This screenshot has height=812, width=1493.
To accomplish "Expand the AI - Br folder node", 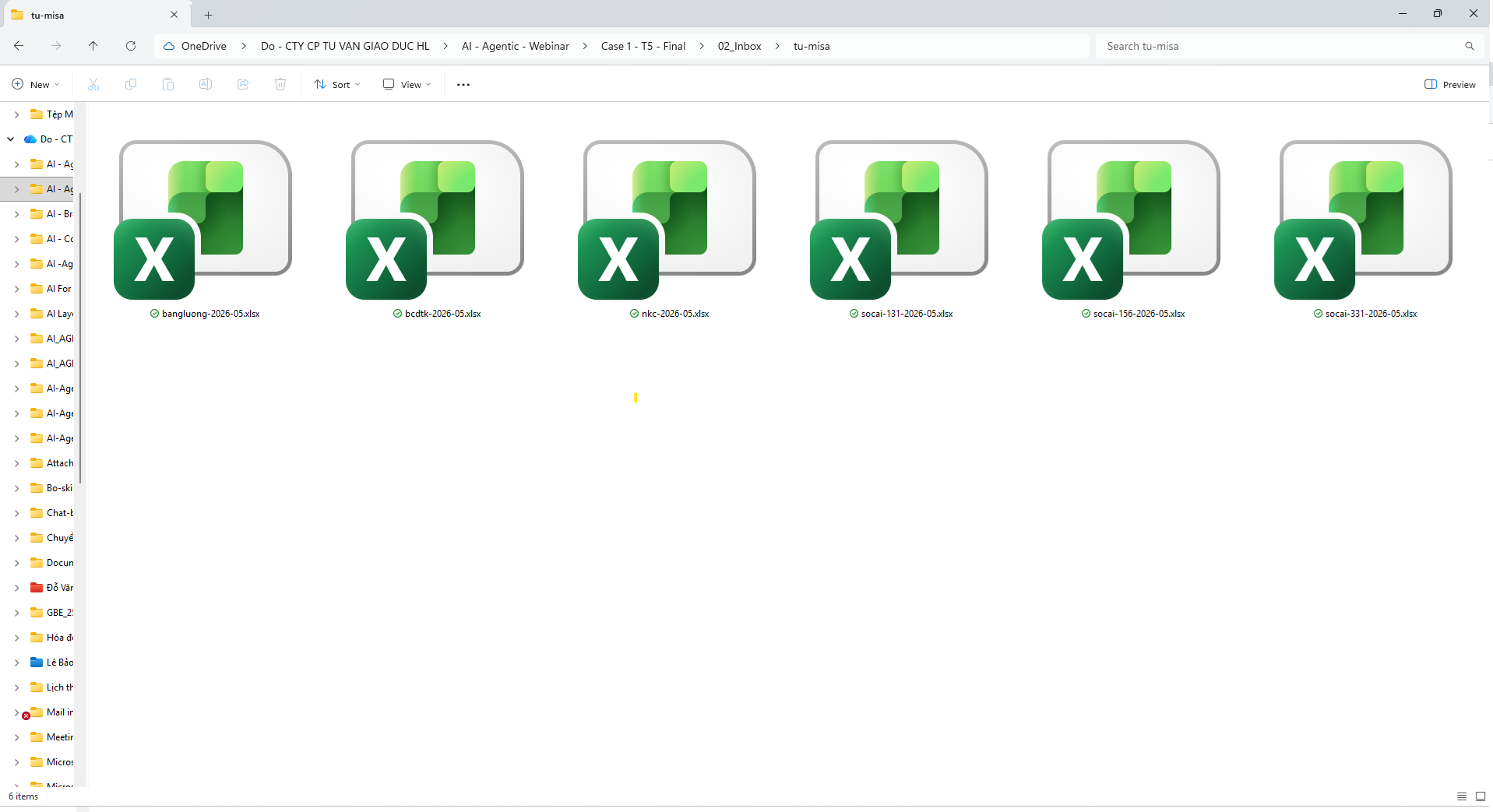I will click(16, 214).
